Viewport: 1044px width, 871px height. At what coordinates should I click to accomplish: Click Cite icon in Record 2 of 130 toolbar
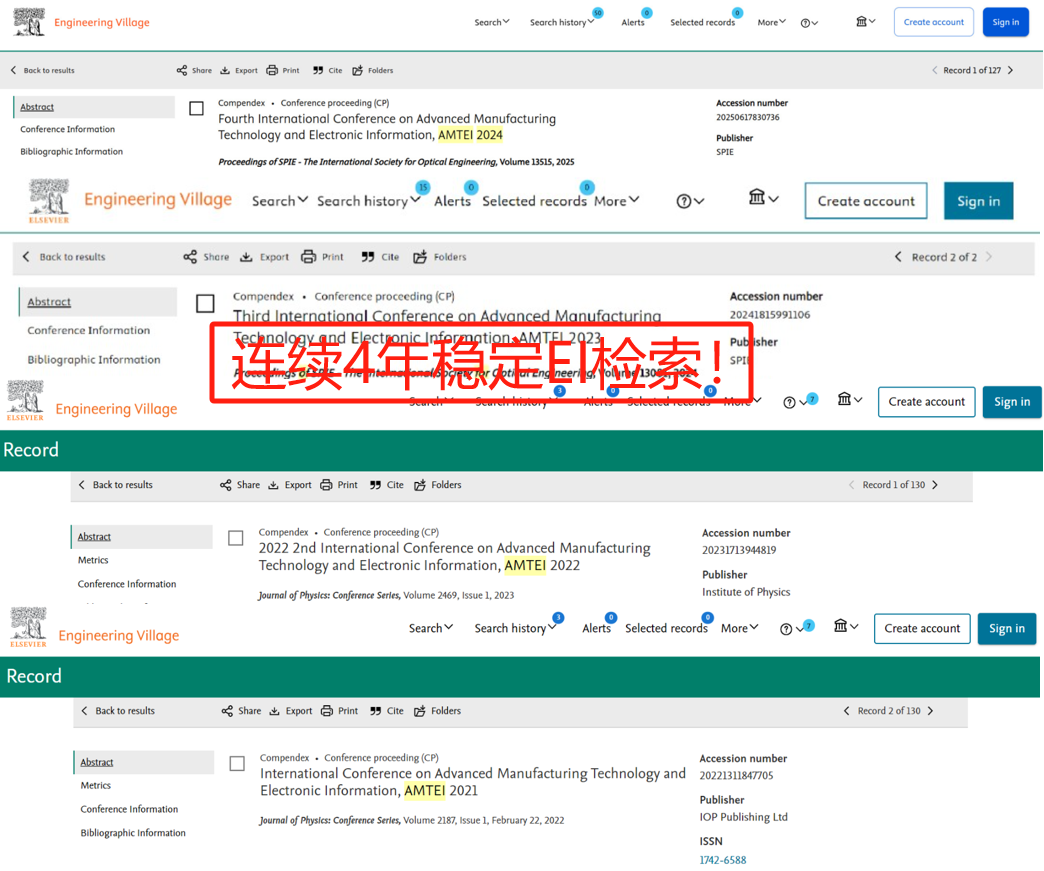click(376, 711)
